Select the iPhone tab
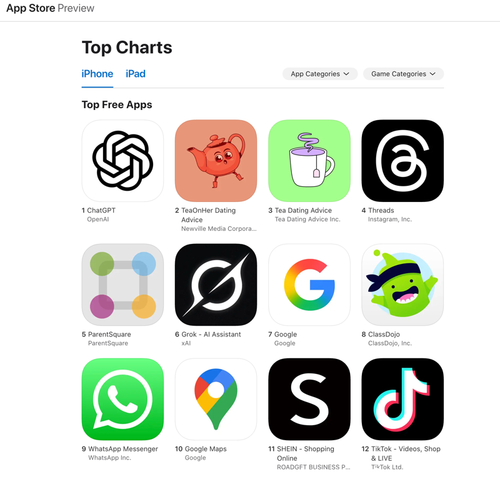This screenshot has height=489, width=500. click(97, 74)
